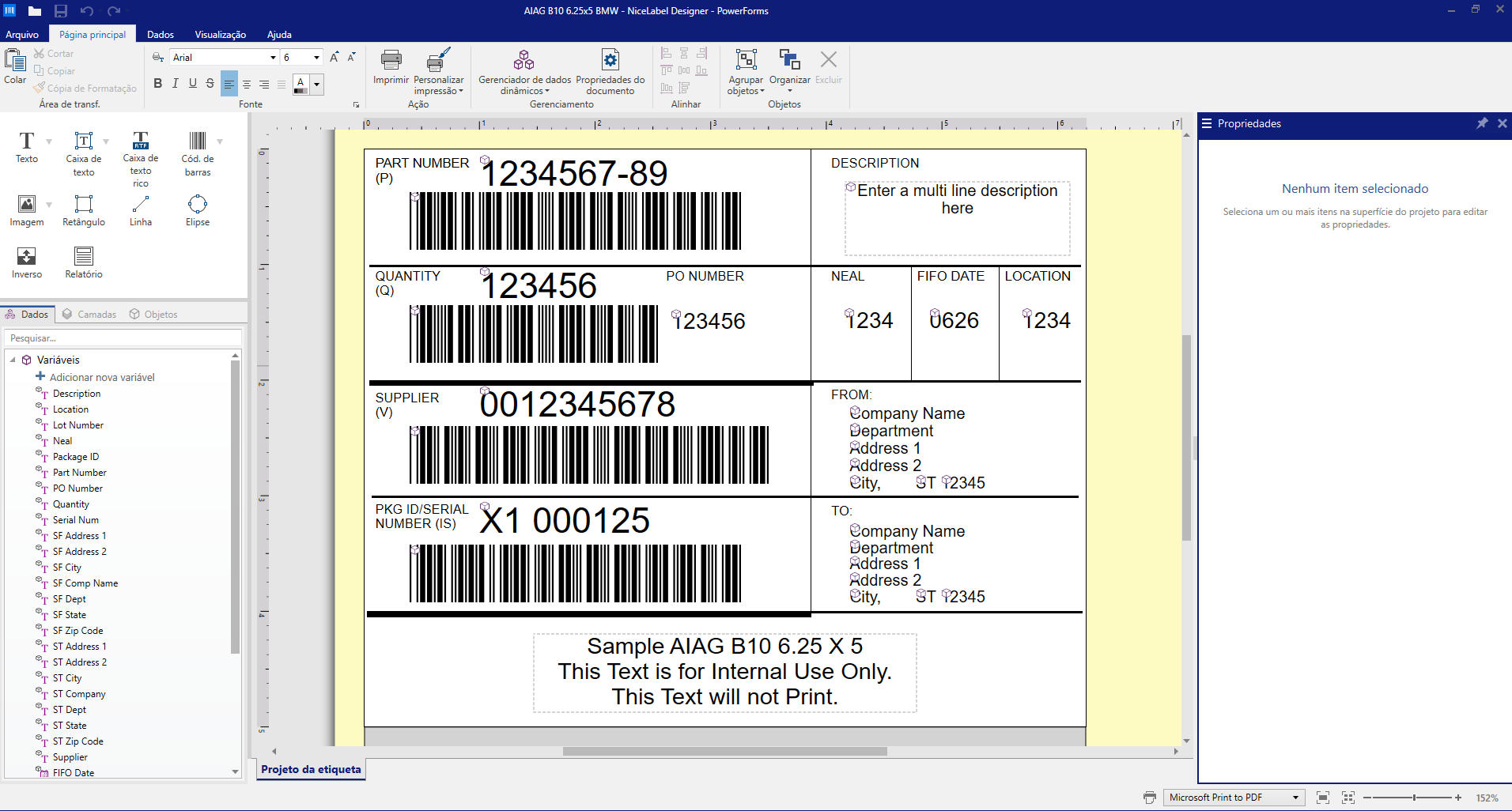1512x811 pixels.
Task: Open the Propriedades panel hamburger menu
Action: click(x=1207, y=123)
